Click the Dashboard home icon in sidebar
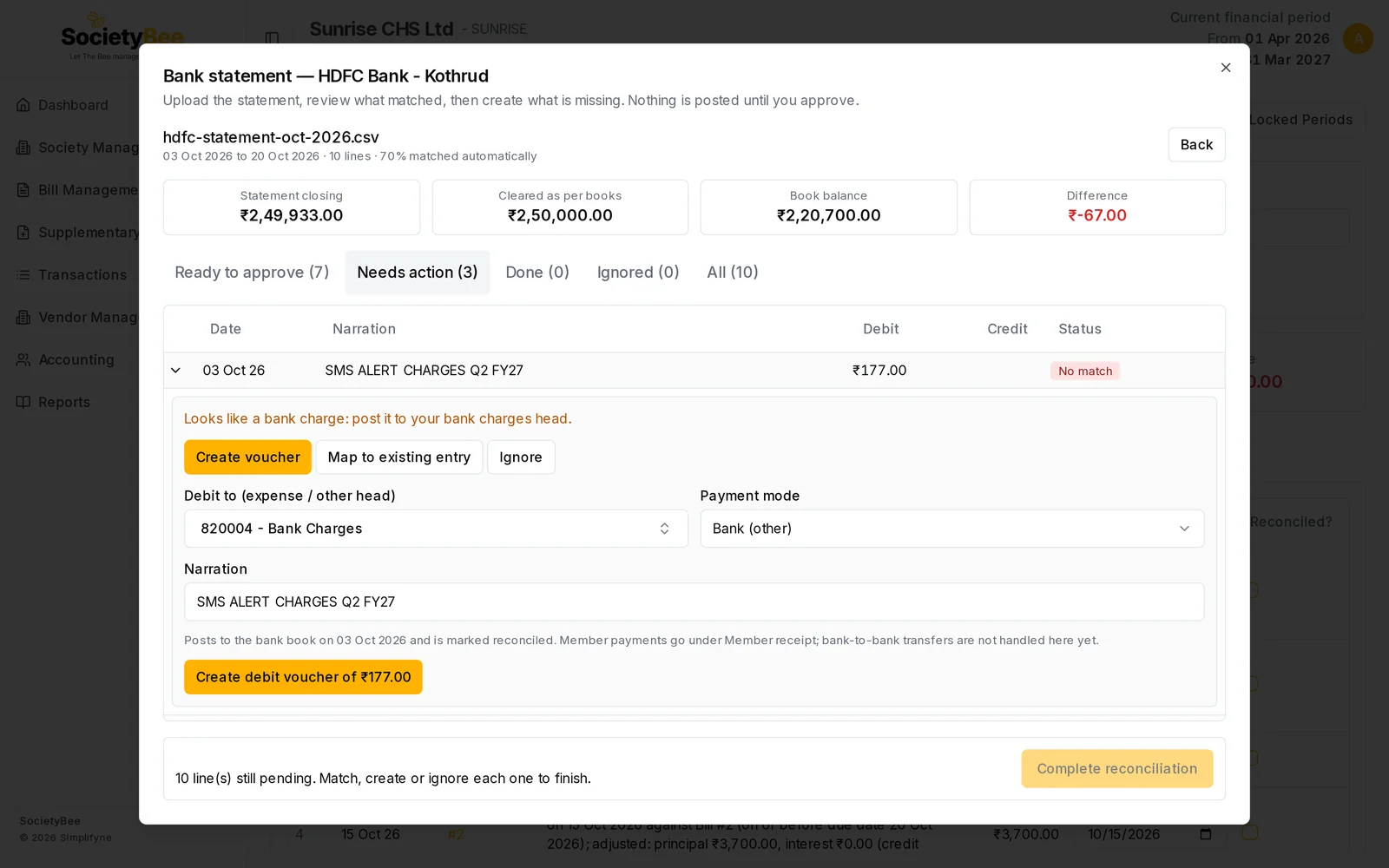Image resolution: width=1389 pixels, height=868 pixels. [x=23, y=105]
